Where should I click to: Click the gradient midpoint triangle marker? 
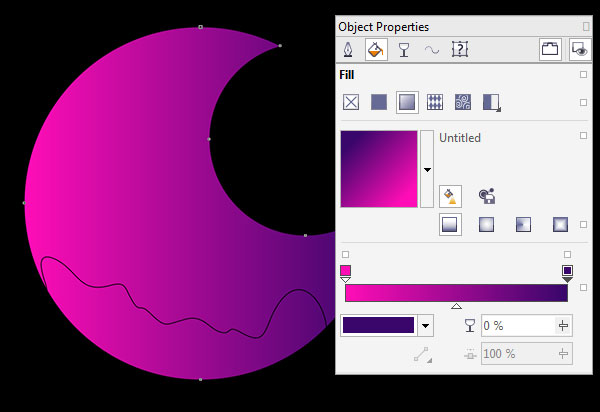coord(456,306)
